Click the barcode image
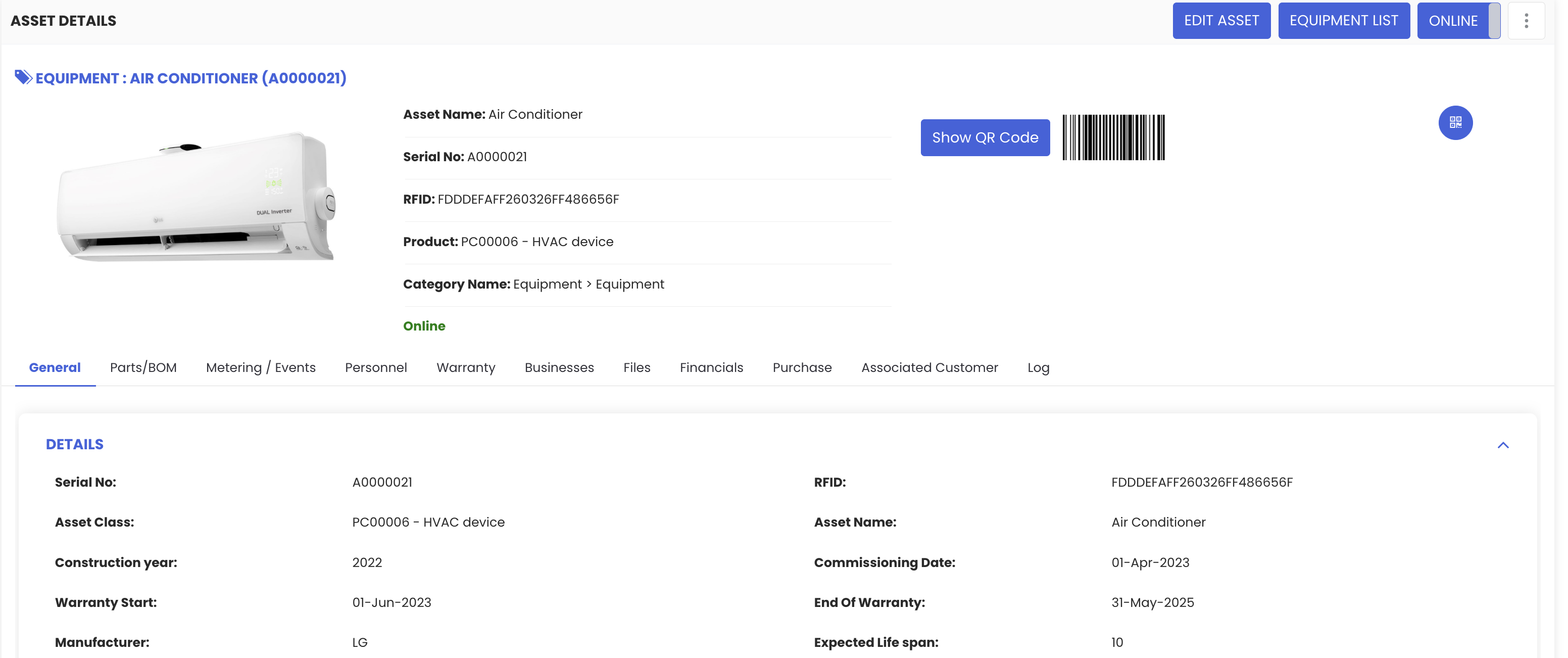 (x=1113, y=137)
